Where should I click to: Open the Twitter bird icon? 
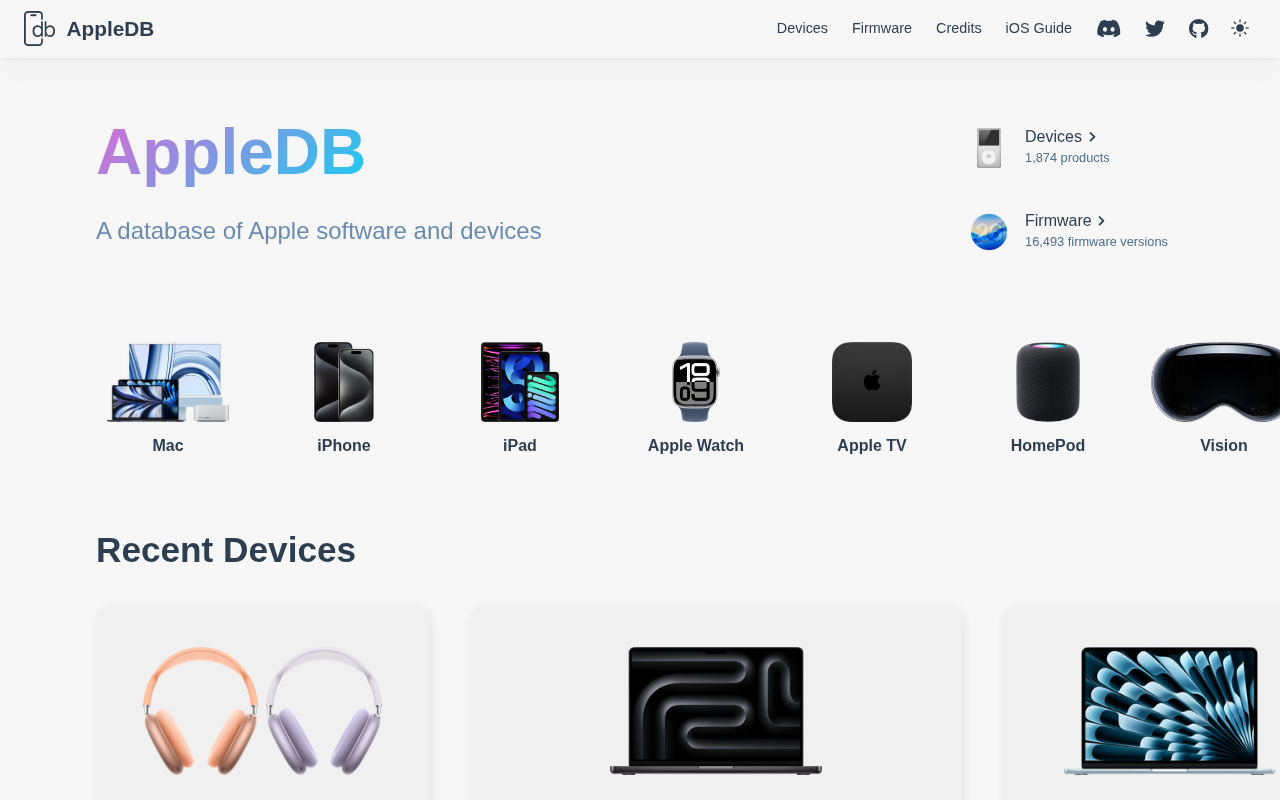coord(1155,28)
